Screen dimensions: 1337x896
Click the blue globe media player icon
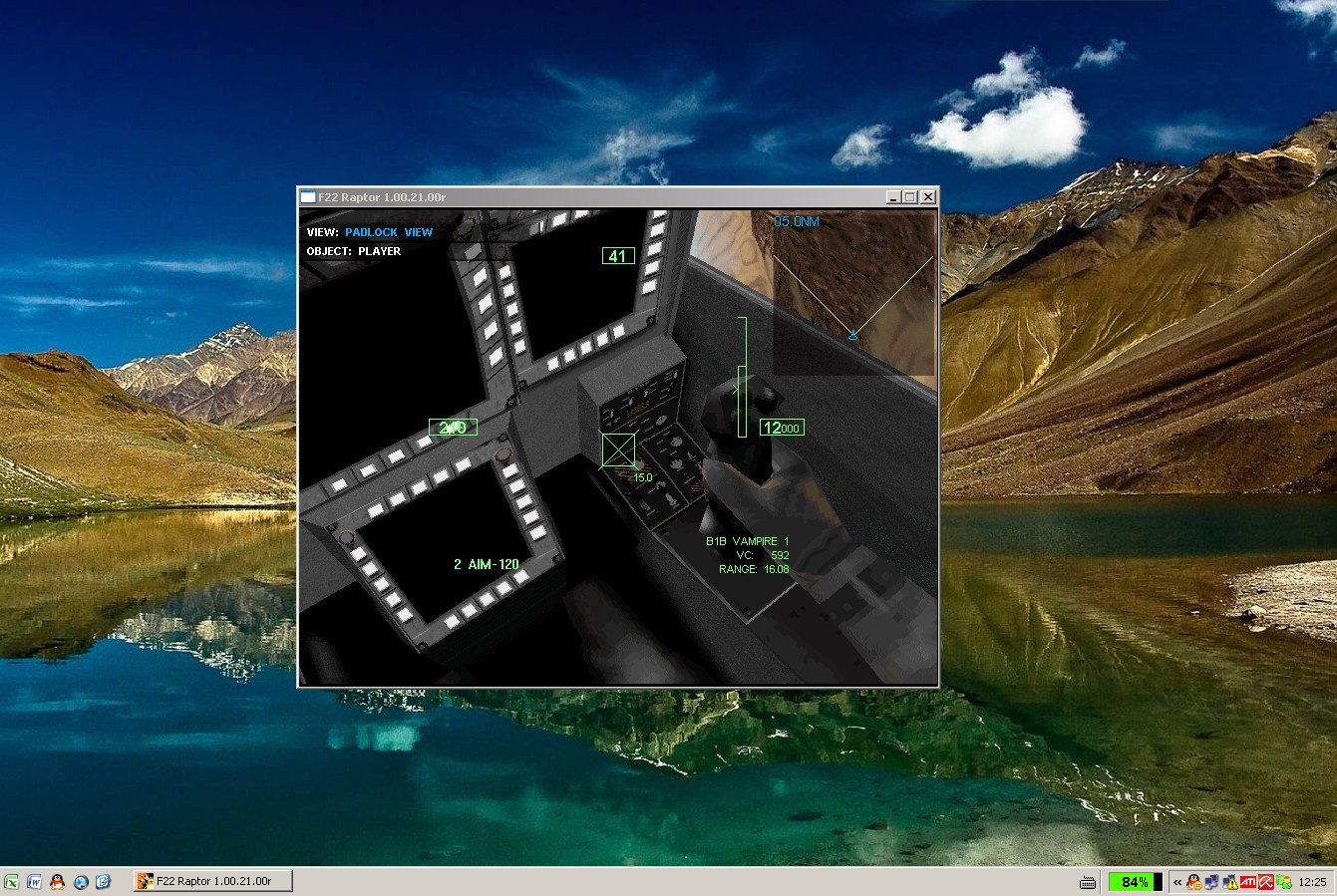(x=81, y=881)
